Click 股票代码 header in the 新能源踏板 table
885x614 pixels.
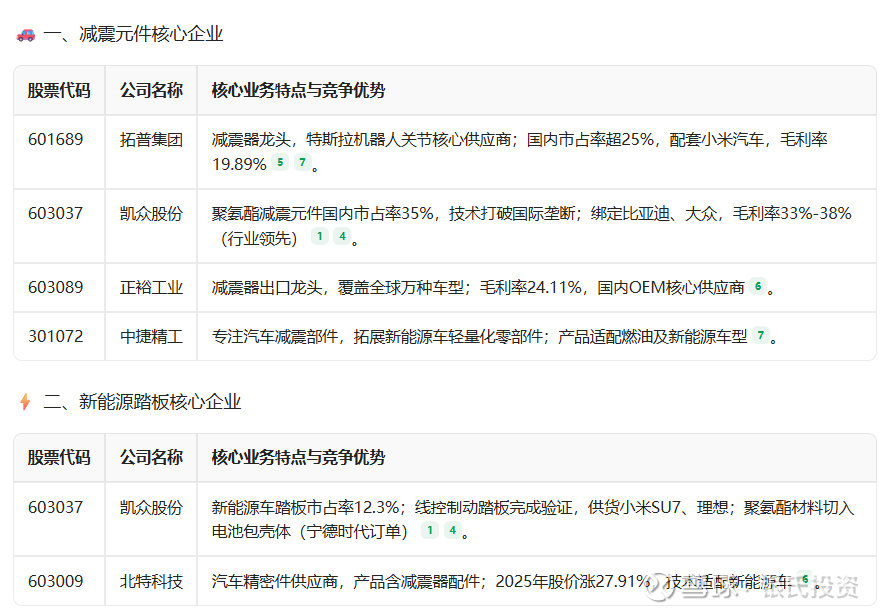(59, 457)
